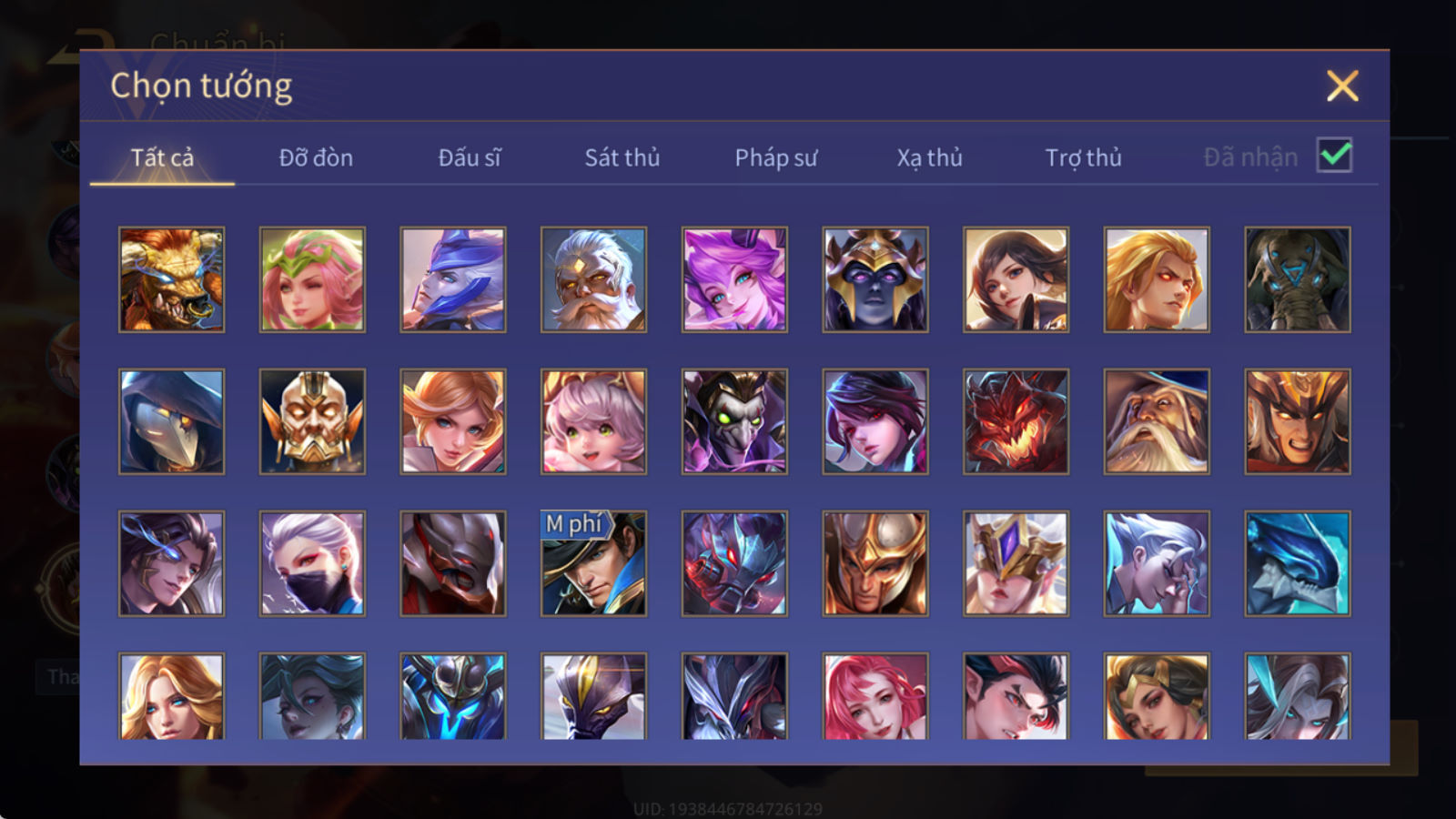Toggle the 'Đã nhận' checkbox
1456x819 pixels.
coord(1334,156)
